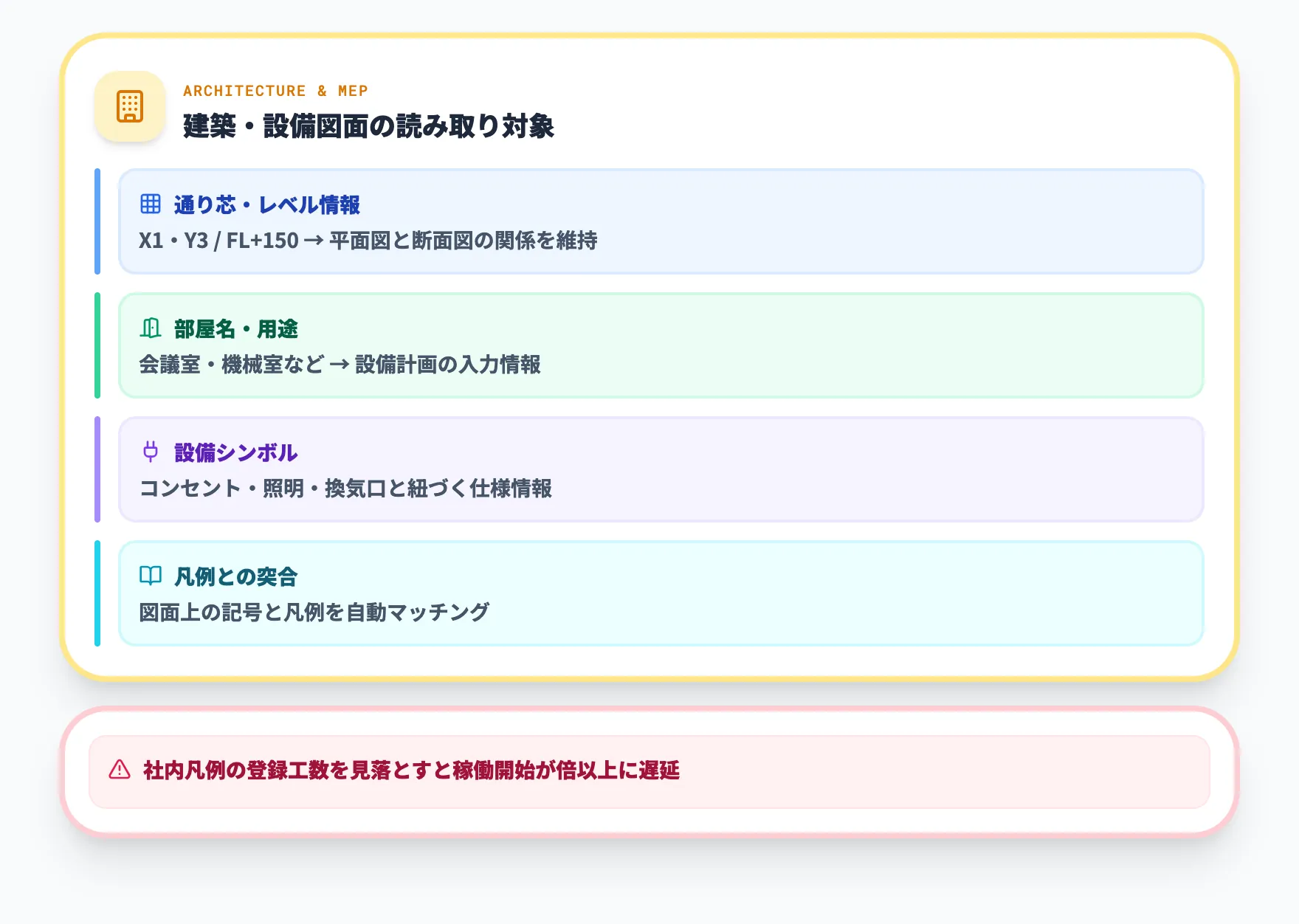Image resolution: width=1299 pixels, height=924 pixels.
Task: Click the building icon in the yellow header badge
Action: (x=130, y=106)
